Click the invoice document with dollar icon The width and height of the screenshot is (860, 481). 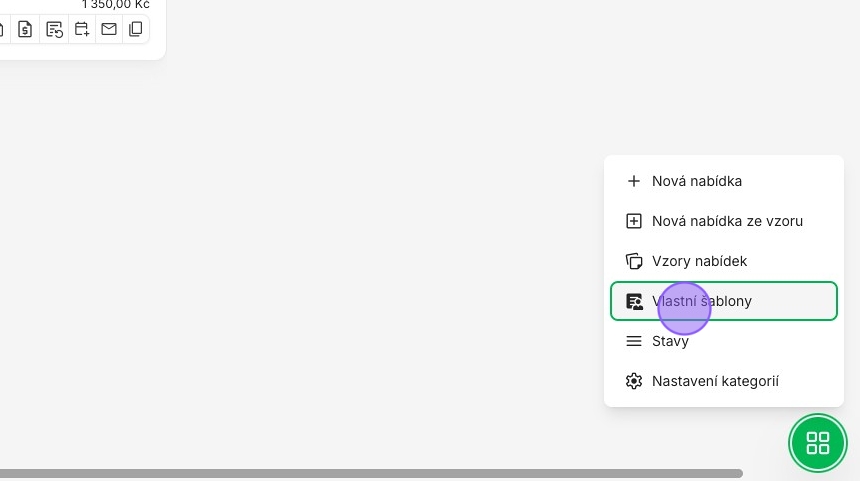click(25, 29)
